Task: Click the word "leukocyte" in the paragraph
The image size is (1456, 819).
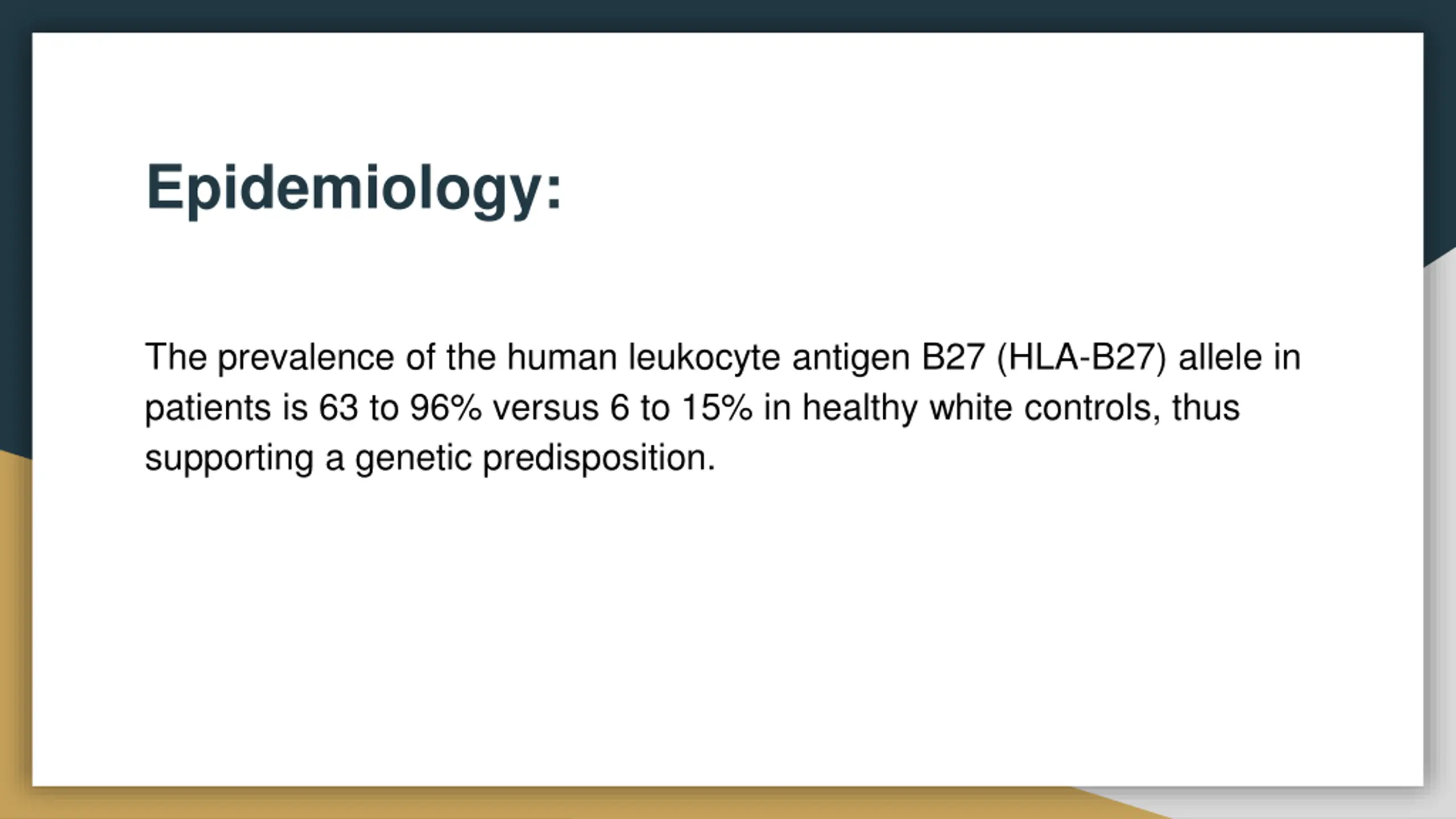Action: (x=704, y=358)
